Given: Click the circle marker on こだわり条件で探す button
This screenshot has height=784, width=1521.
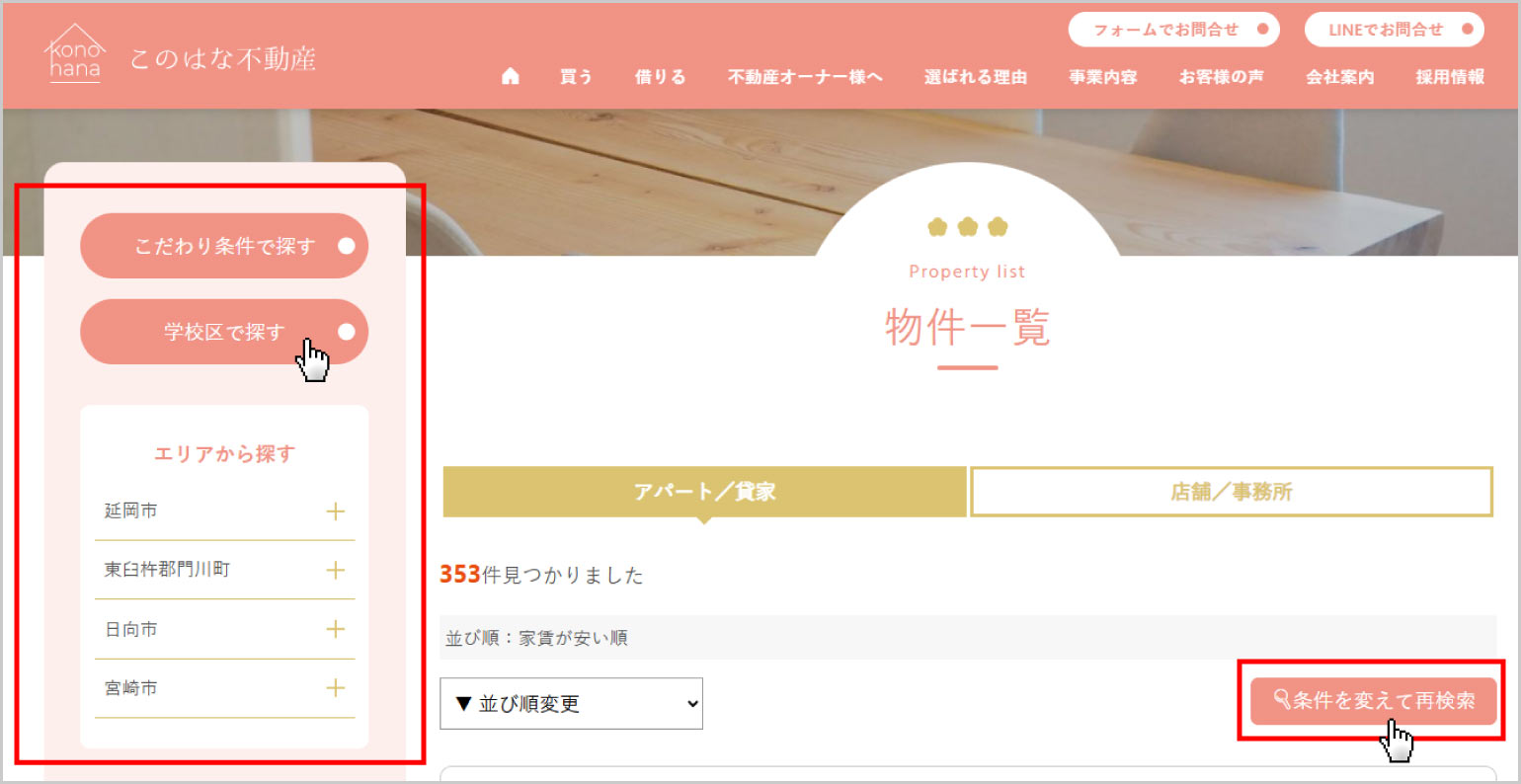Looking at the screenshot, I should click(x=347, y=246).
